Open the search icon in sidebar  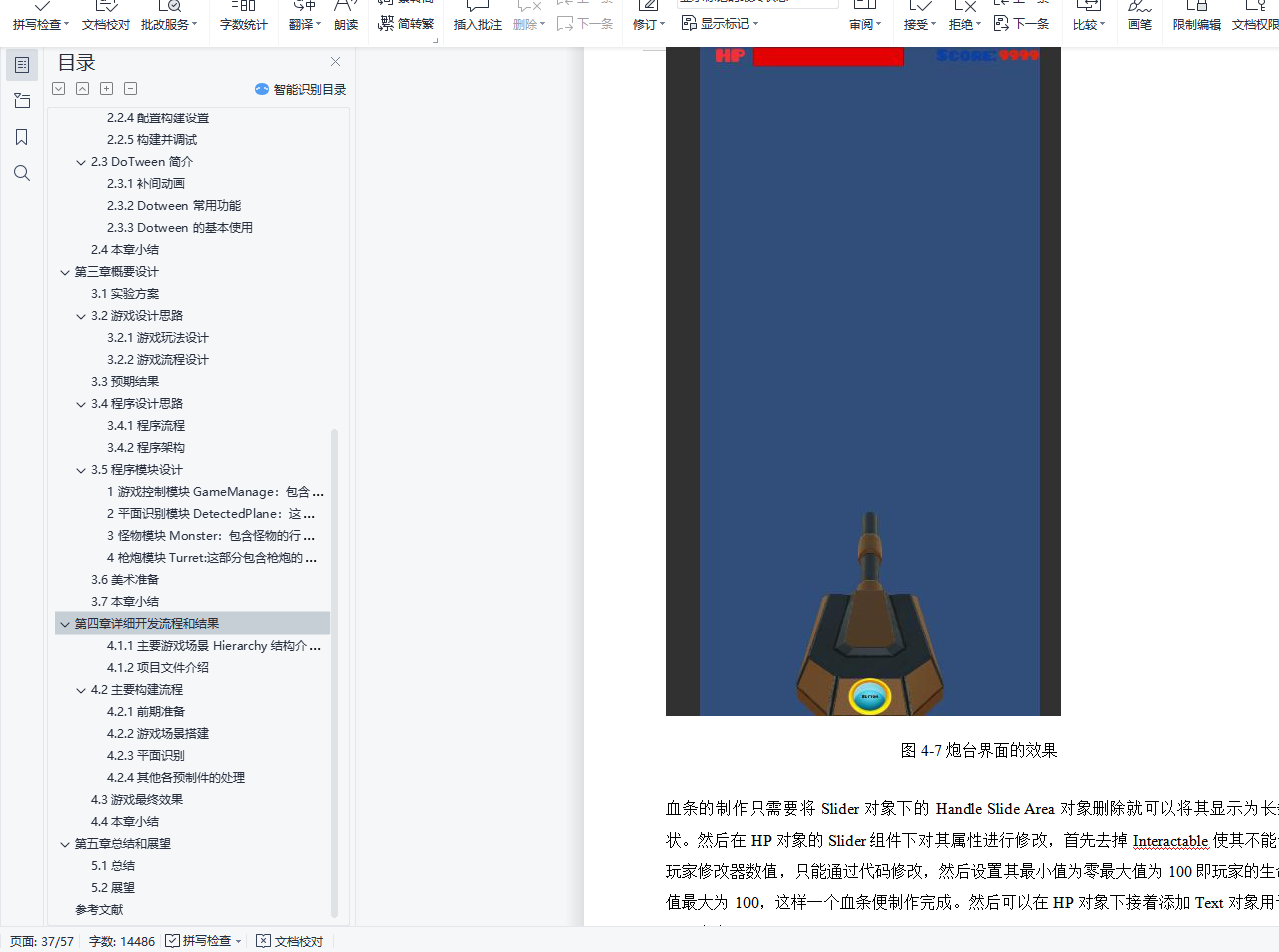(22, 173)
